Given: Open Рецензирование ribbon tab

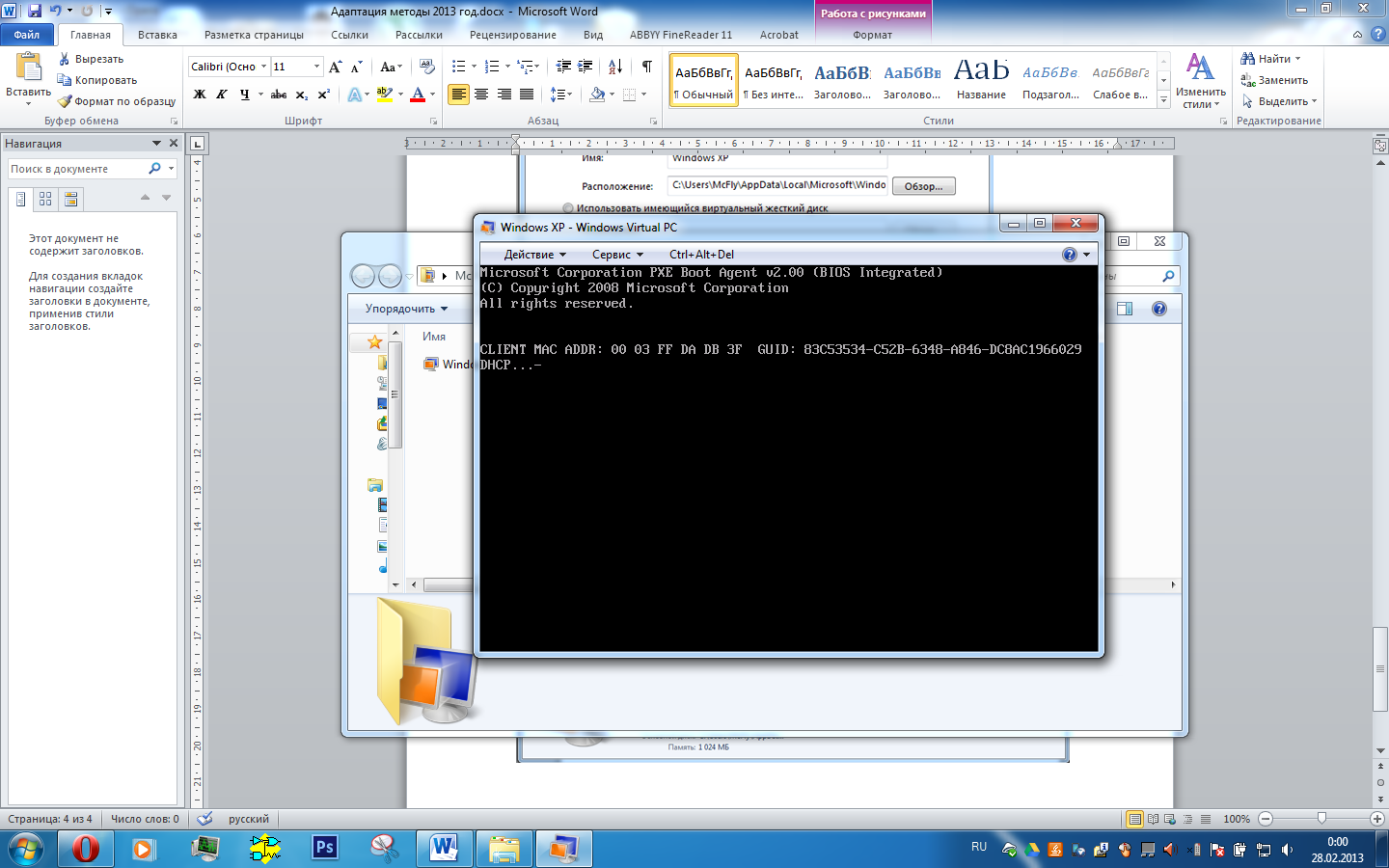Looking at the screenshot, I should (513, 35).
